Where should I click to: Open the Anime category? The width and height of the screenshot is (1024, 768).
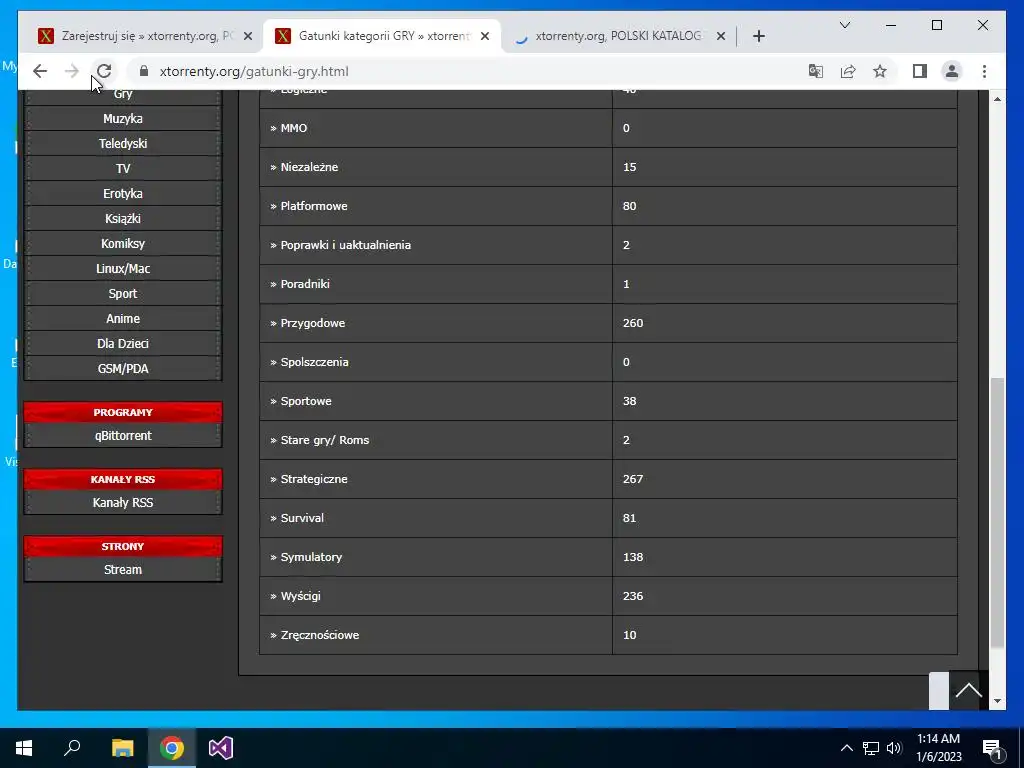[123, 318]
